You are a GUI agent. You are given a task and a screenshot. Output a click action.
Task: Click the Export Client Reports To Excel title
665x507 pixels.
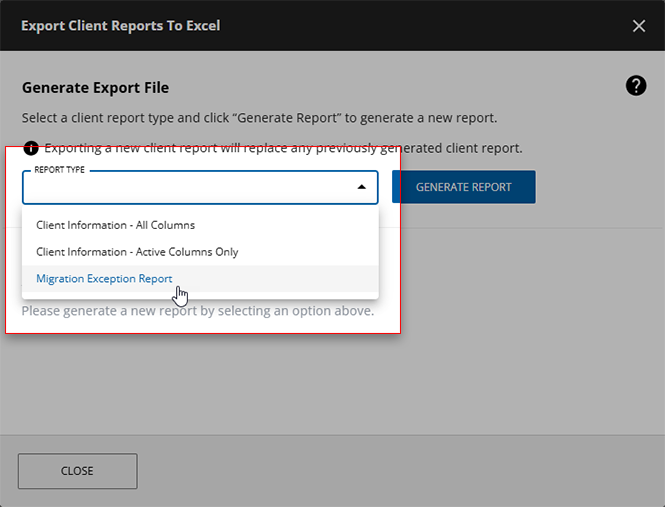[x=120, y=26]
